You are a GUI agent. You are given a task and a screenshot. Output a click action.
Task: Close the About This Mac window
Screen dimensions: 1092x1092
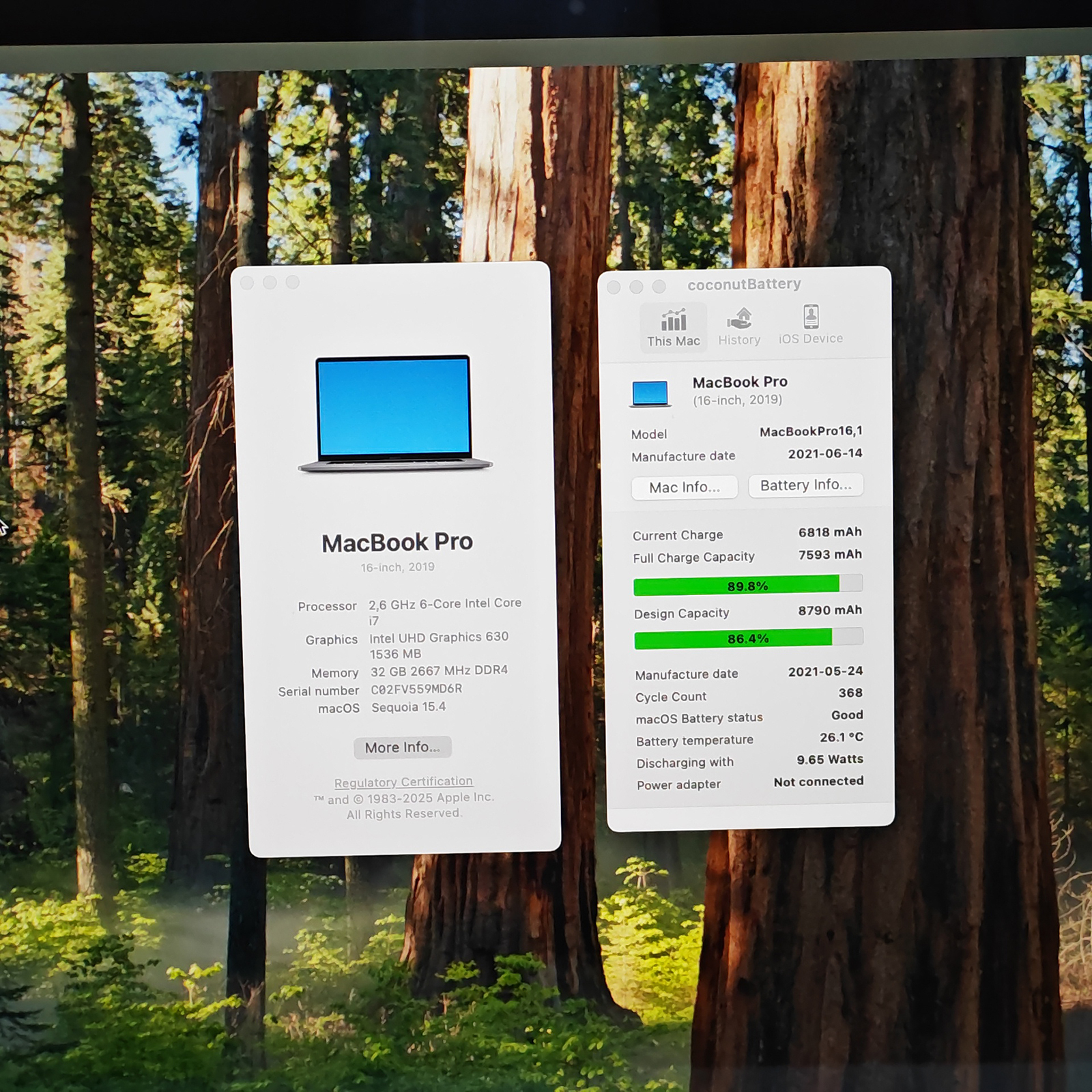pyautogui.click(x=247, y=283)
